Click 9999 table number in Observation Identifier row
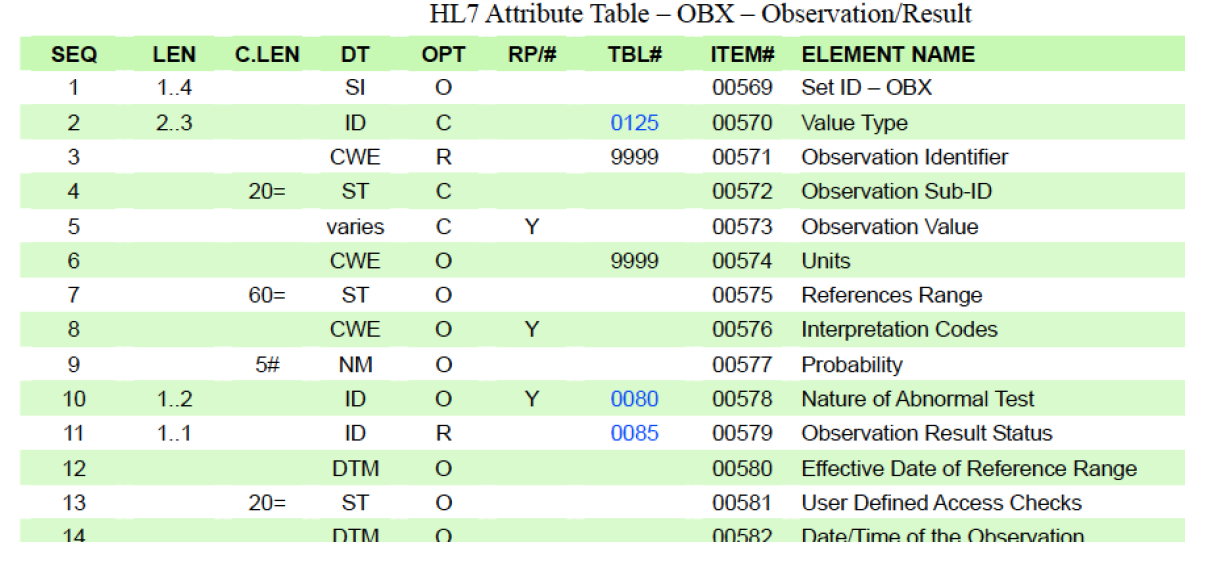This screenshot has width=1214, height=577. pos(635,157)
